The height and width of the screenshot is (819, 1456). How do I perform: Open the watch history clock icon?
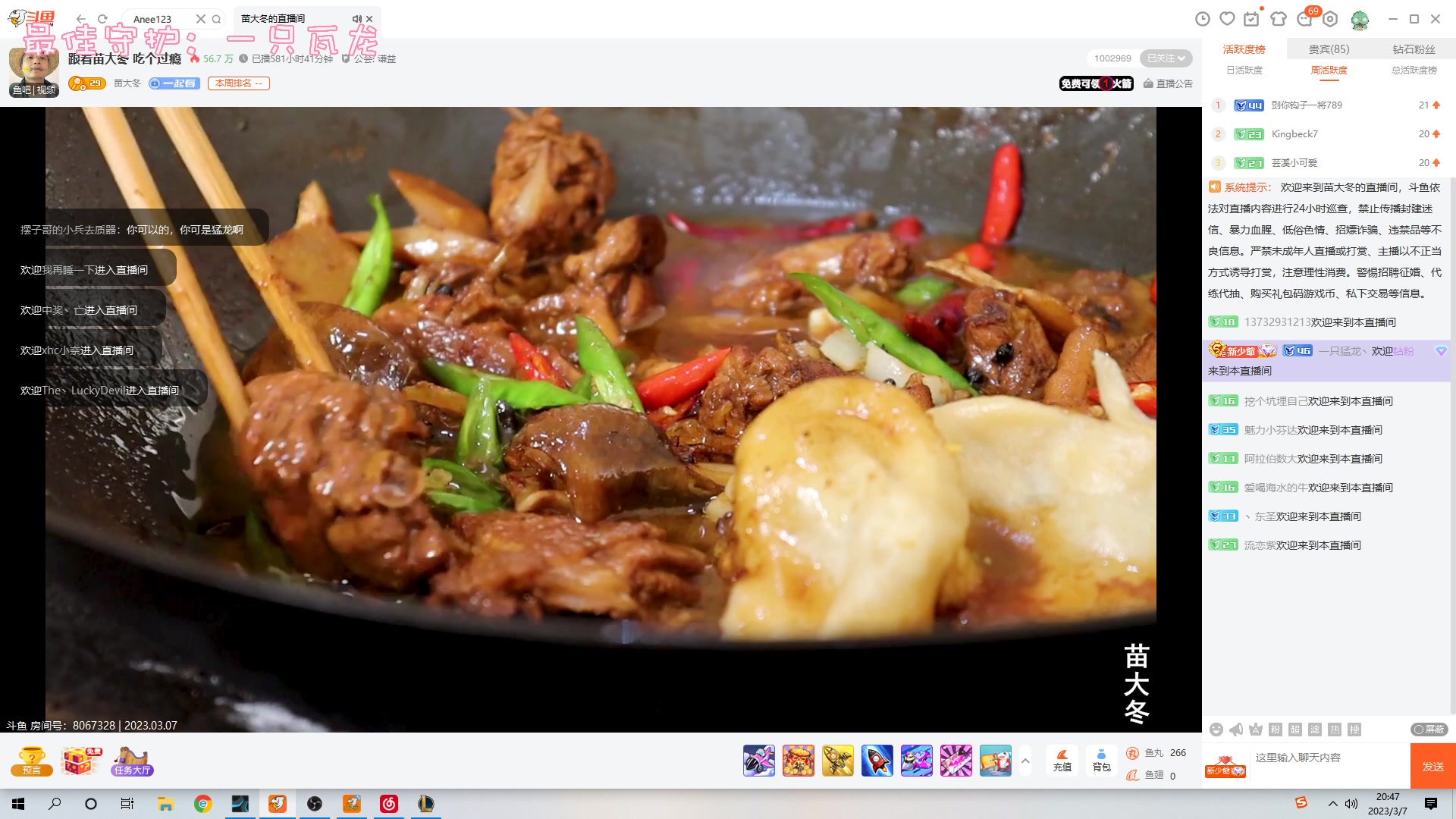pyautogui.click(x=1202, y=19)
